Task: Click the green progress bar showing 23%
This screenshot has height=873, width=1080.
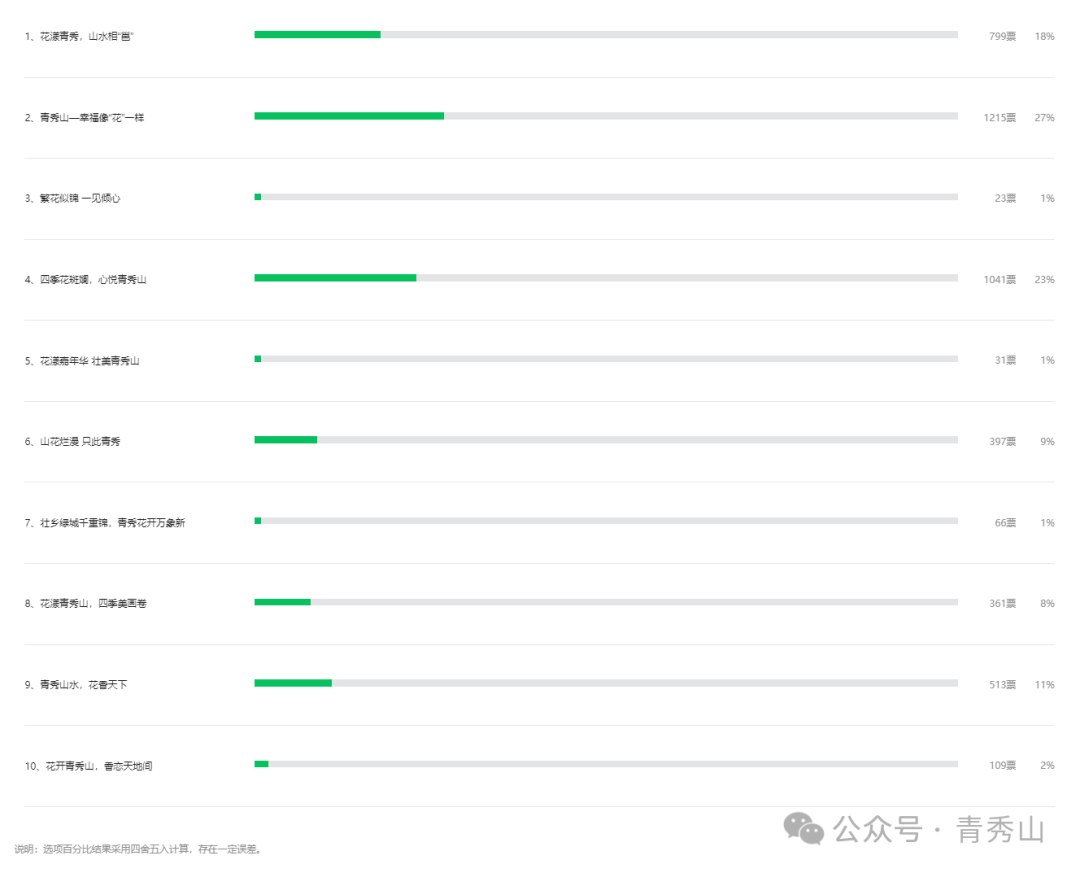Action: (x=335, y=278)
